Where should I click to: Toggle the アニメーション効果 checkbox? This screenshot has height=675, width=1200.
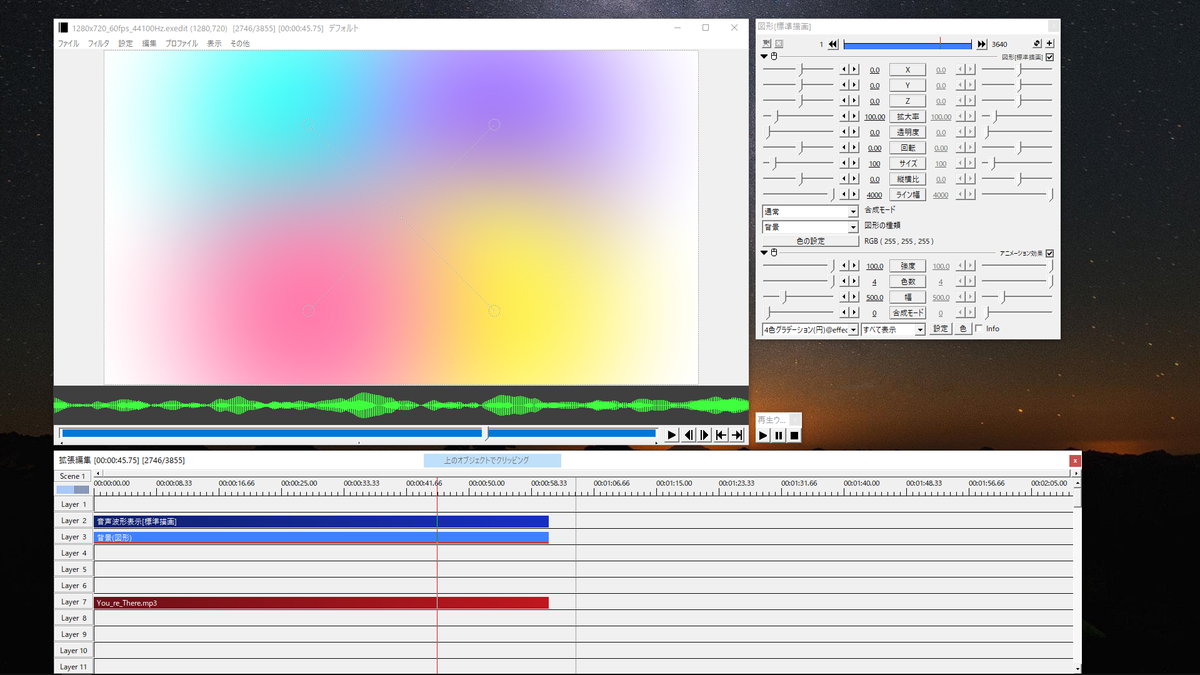[1049, 253]
